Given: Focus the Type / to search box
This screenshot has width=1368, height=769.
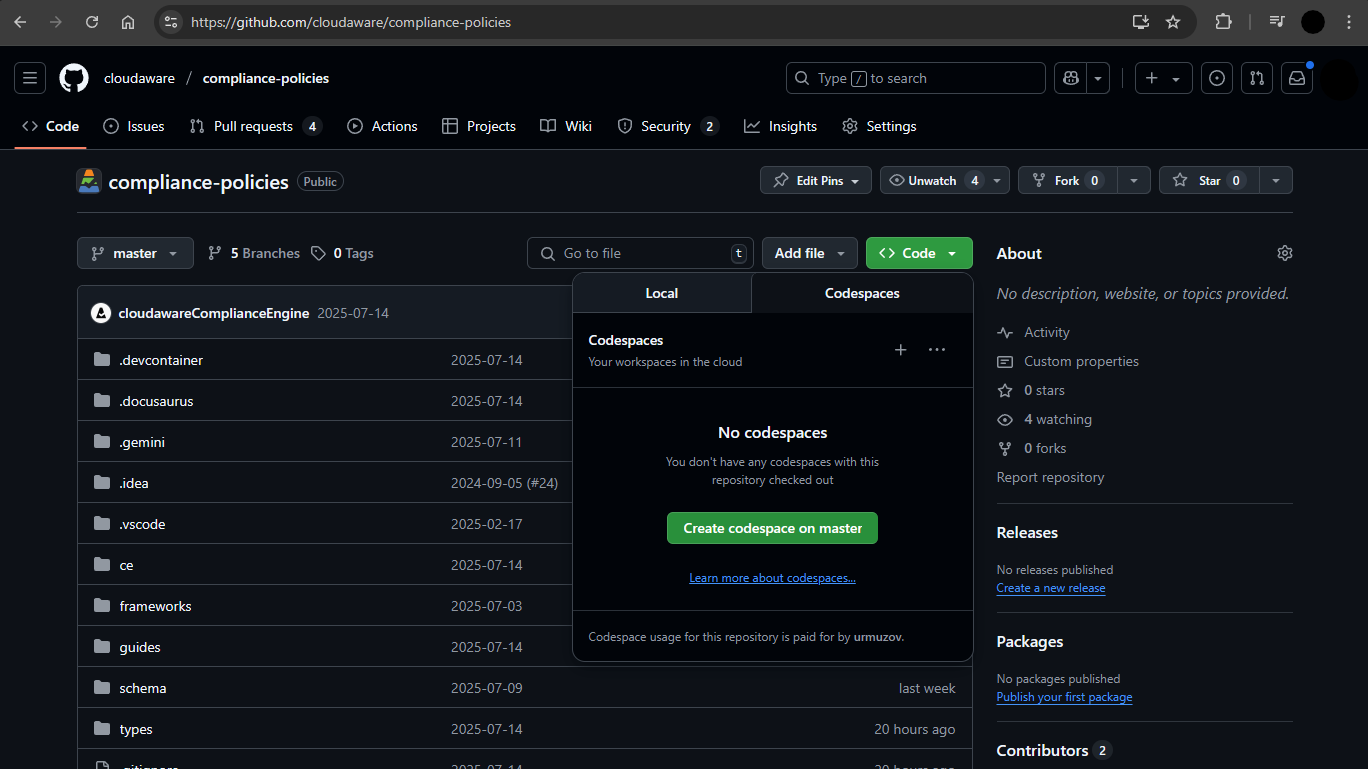Looking at the screenshot, I should pyautogui.click(x=916, y=78).
